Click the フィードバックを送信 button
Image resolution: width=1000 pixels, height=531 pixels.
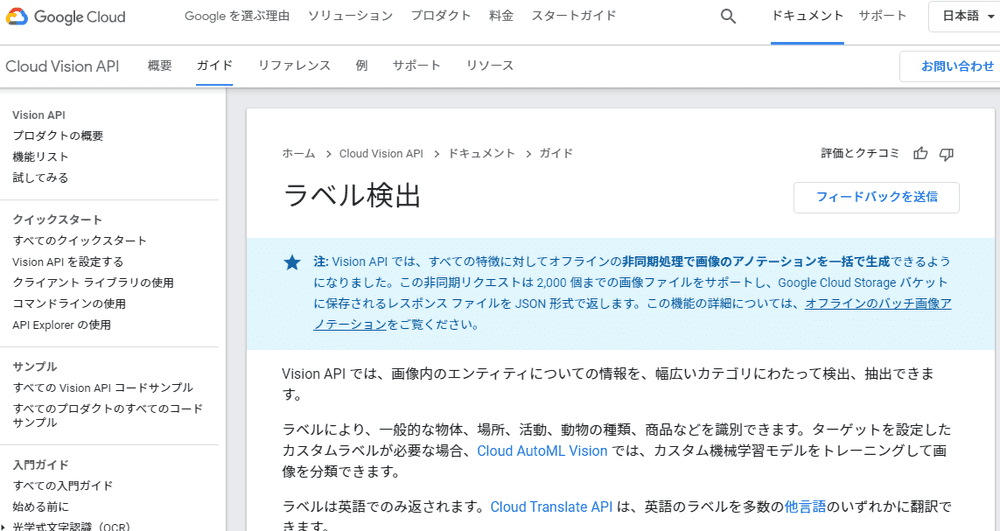coord(876,197)
